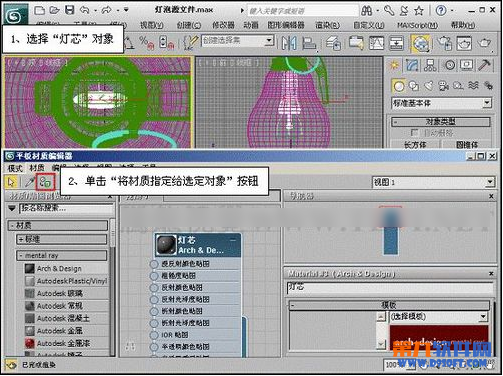Switch to the Hierarchy command panel tab
The height and width of the screenshot is (376, 503).
(x=430, y=65)
